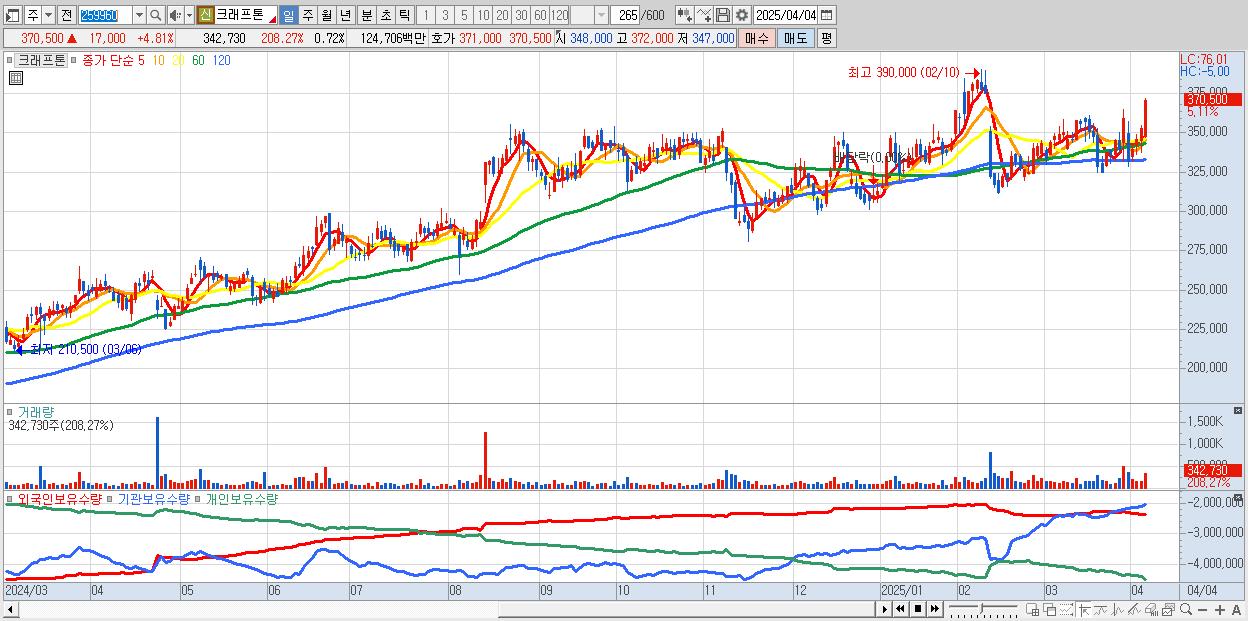The height and width of the screenshot is (621, 1248).
Task: Click the 매수 buy button
Action: point(757,38)
